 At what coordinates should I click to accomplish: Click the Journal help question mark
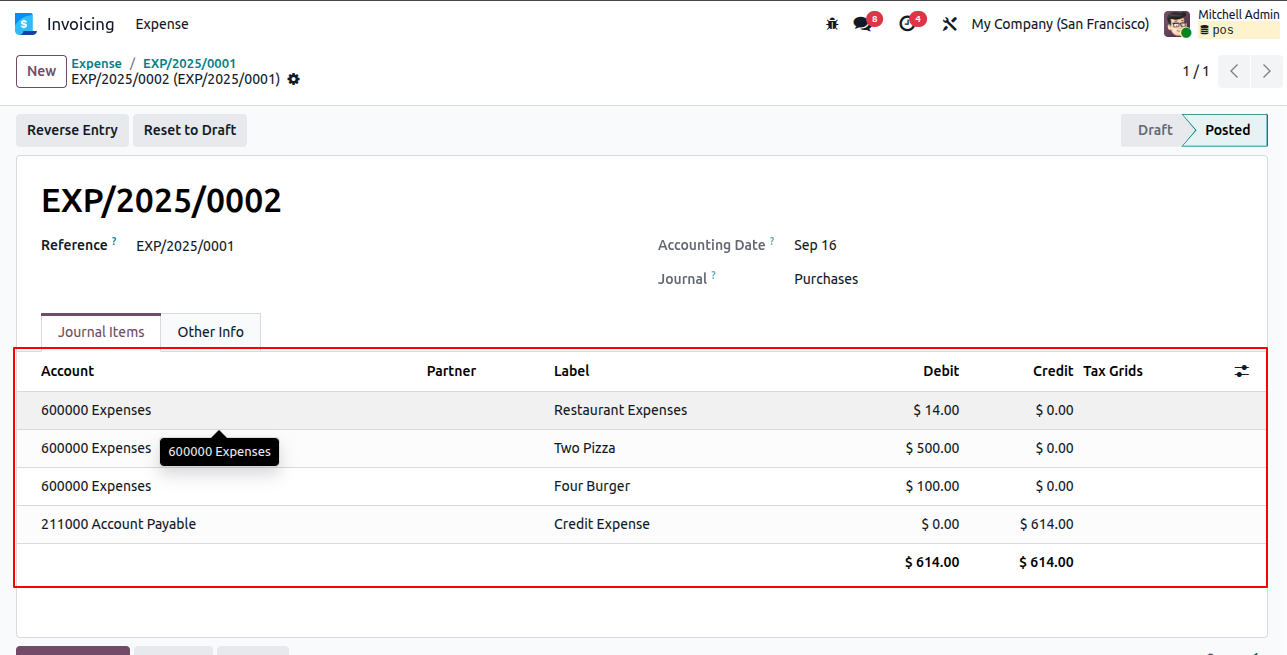tap(713, 275)
